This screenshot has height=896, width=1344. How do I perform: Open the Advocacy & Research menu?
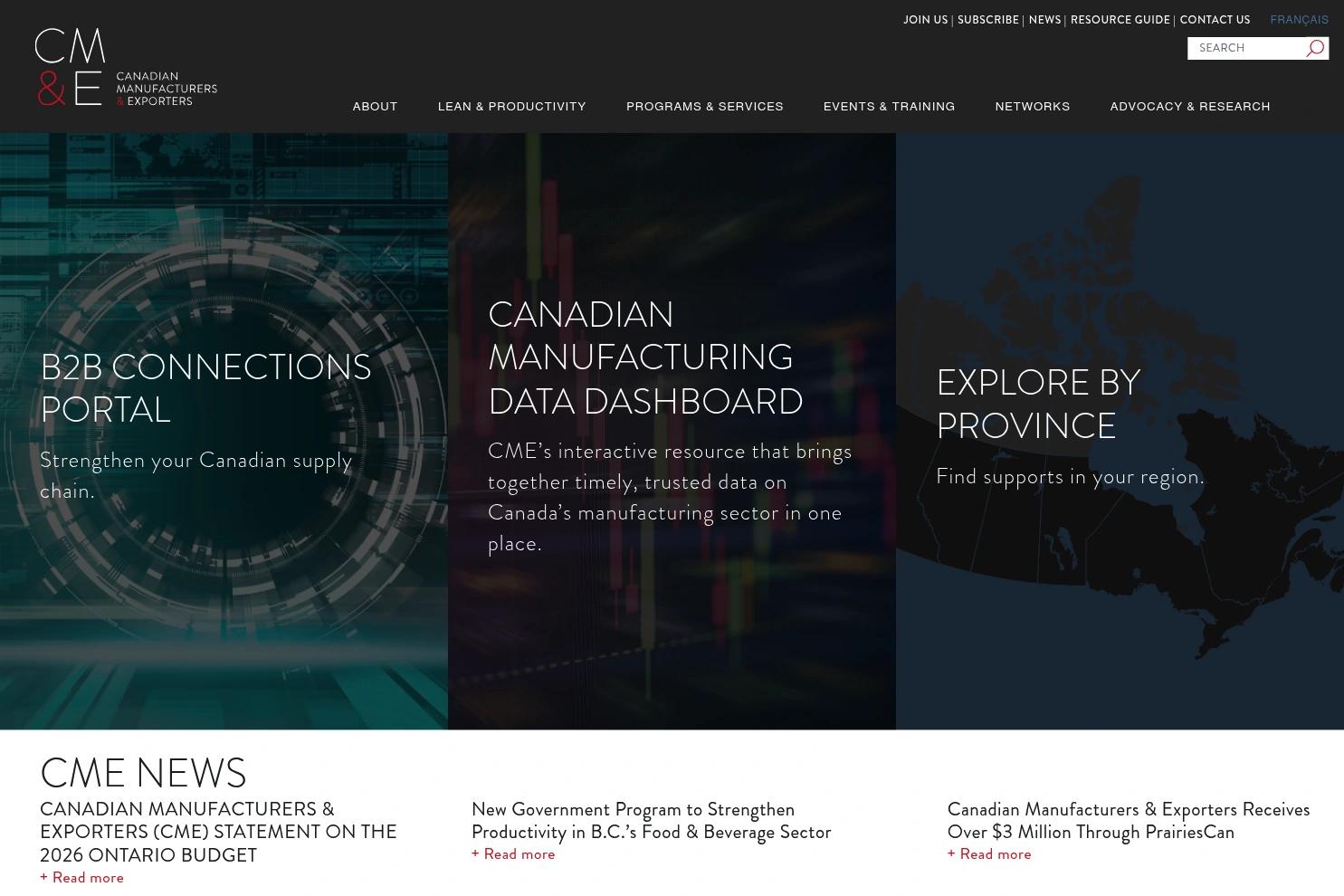pos(1190,107)
